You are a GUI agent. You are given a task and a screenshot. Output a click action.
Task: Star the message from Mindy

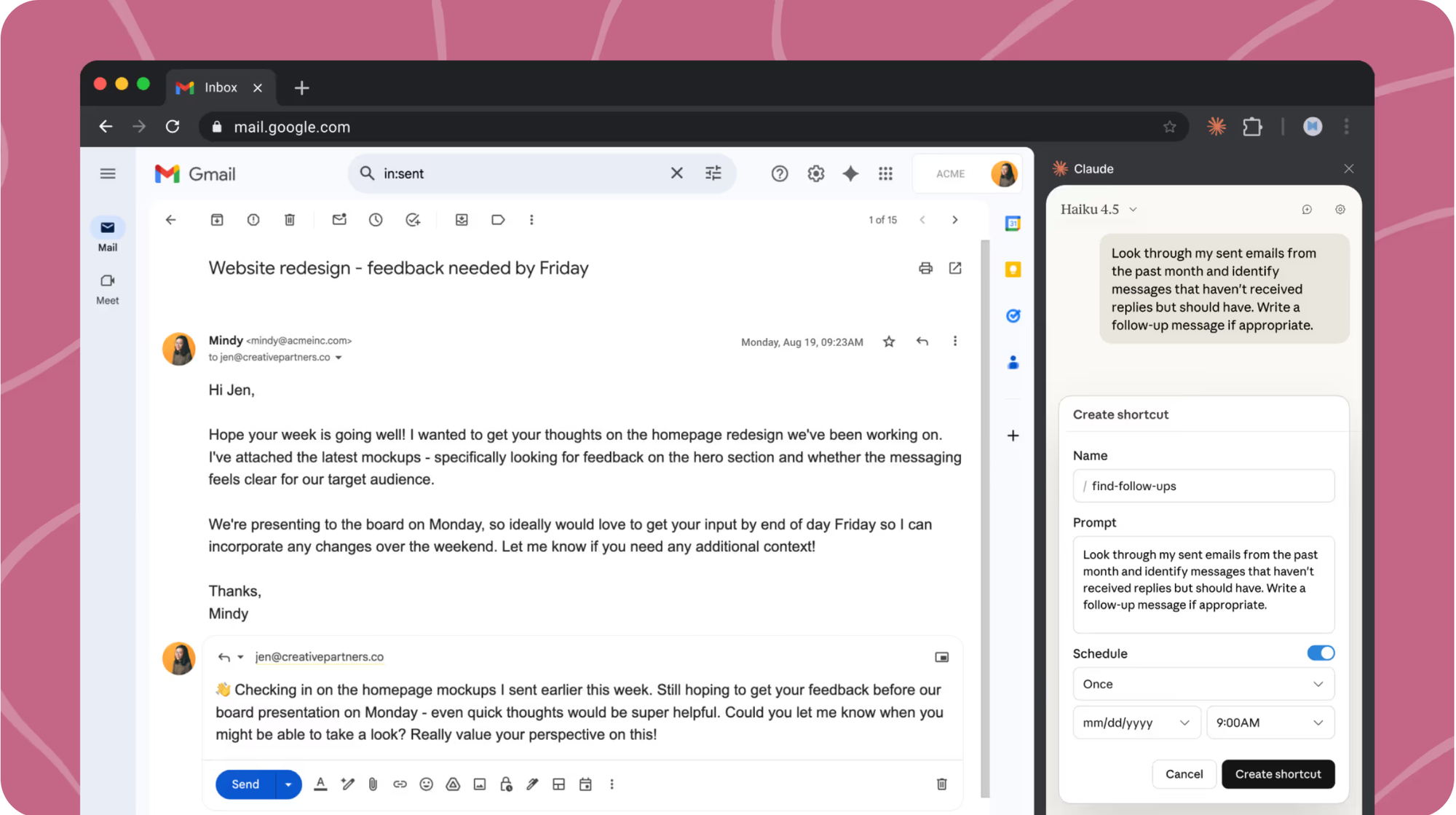889,342
